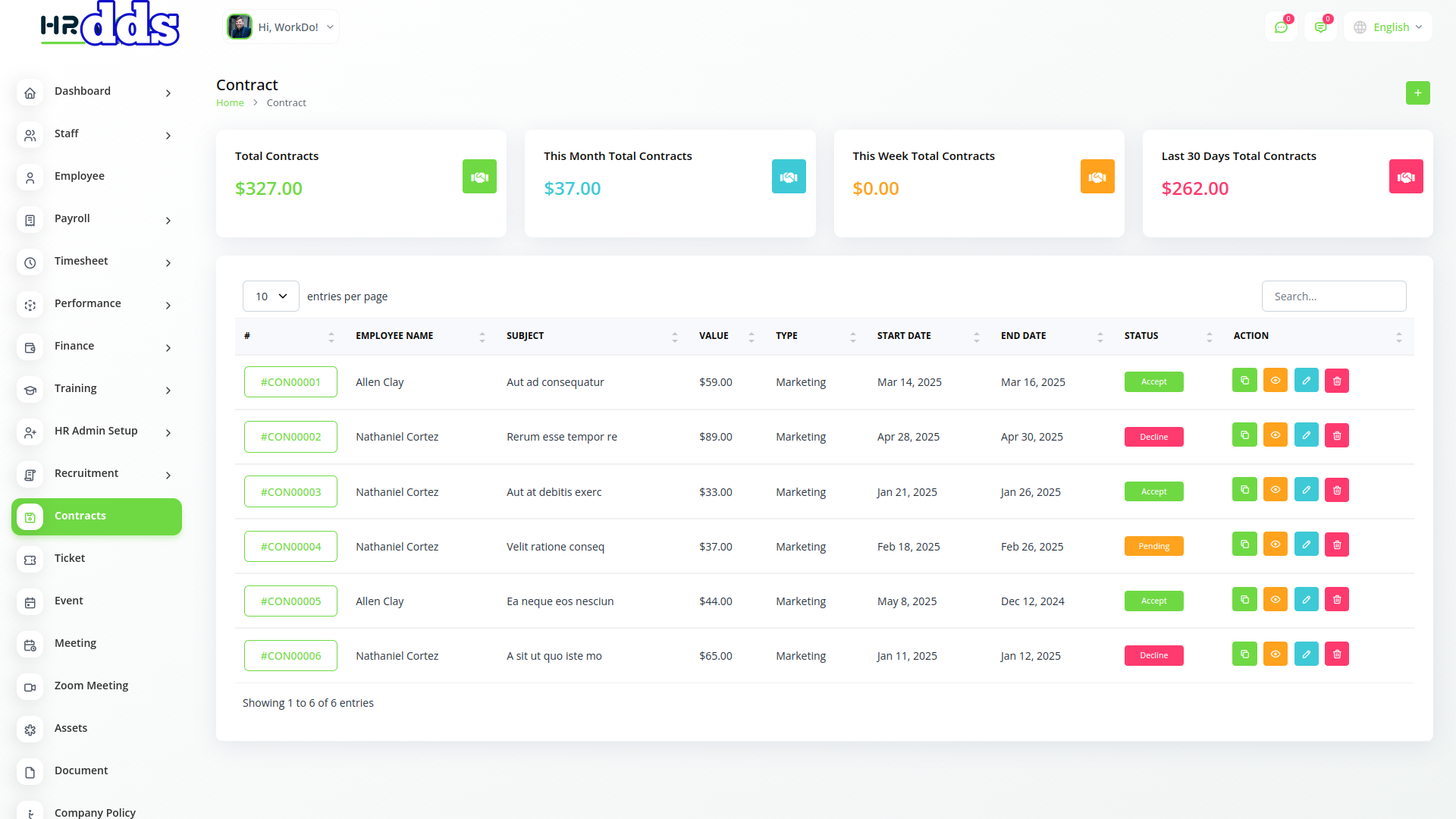Open the Ticket sidebar menu item
The image size is (1456, 819).
point(70,558)
